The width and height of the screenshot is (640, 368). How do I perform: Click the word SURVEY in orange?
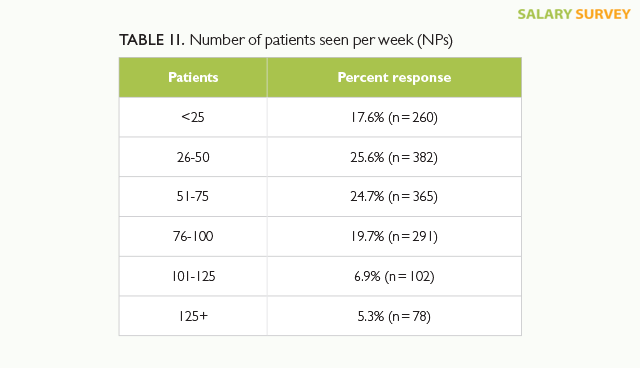[x=603, y=14]
